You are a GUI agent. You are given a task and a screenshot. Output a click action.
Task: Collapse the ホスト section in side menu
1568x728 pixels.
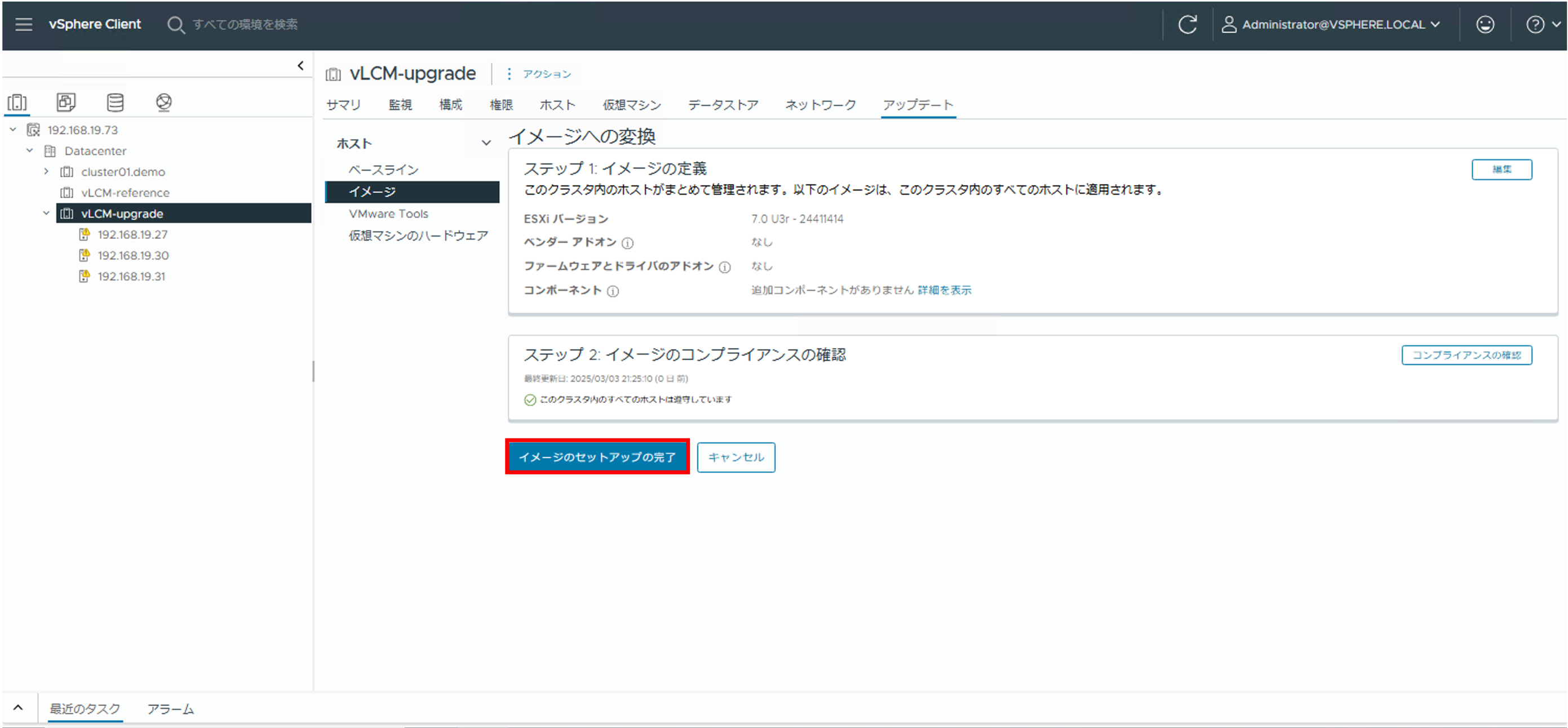[x=486, y=143]
